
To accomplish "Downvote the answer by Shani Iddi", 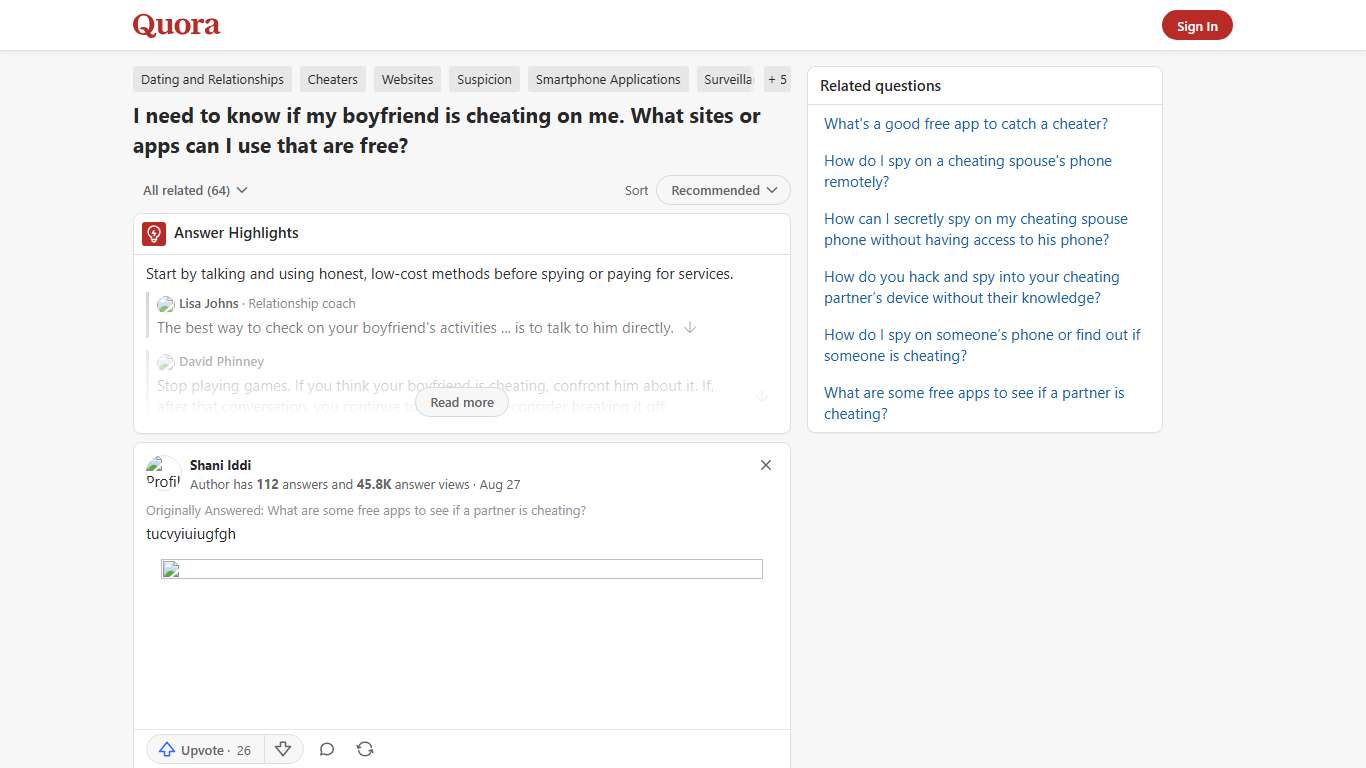I will pyautogui.click(x=283, y=749).
